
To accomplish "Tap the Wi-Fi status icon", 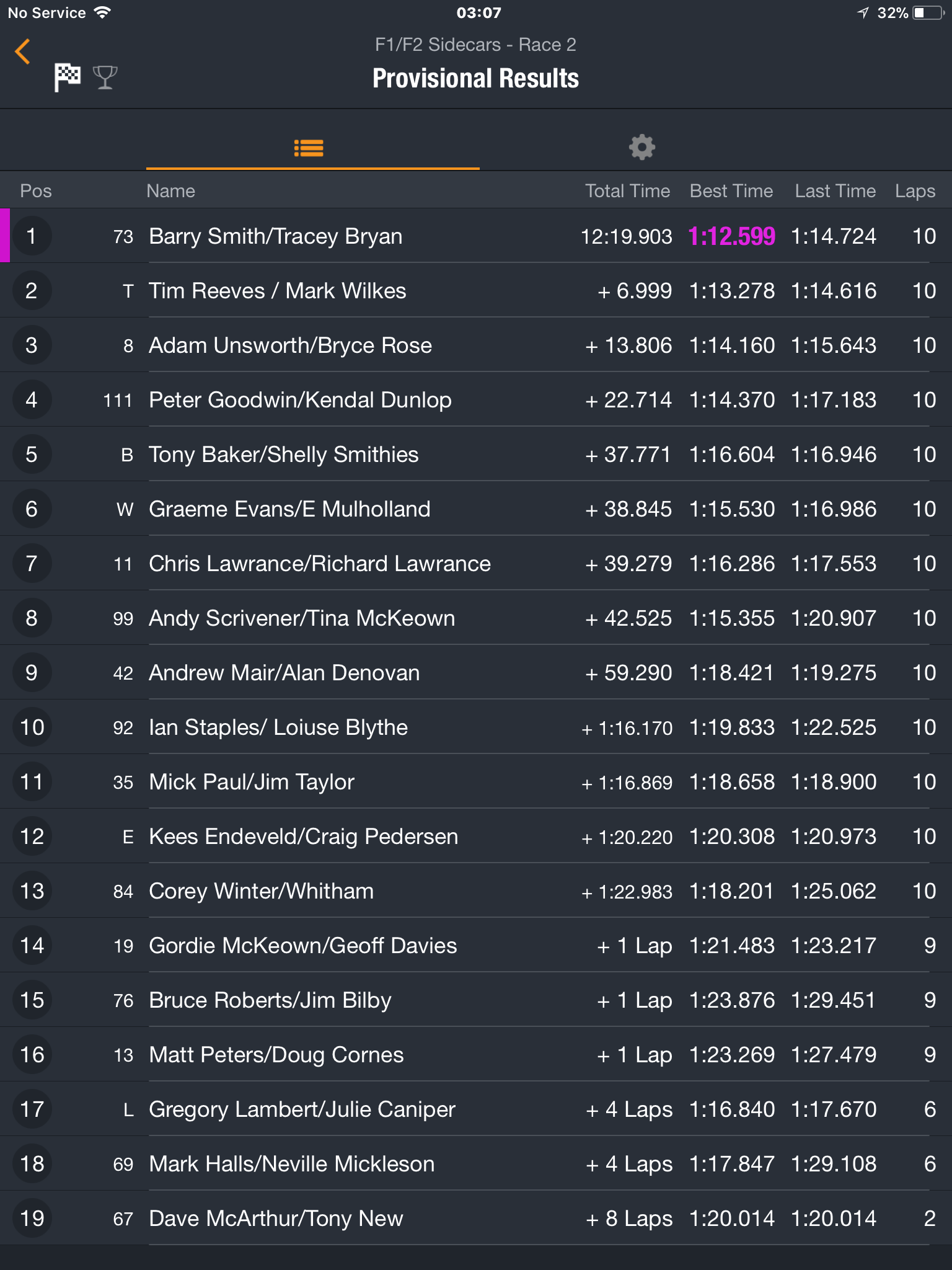I will coord(102,12).
